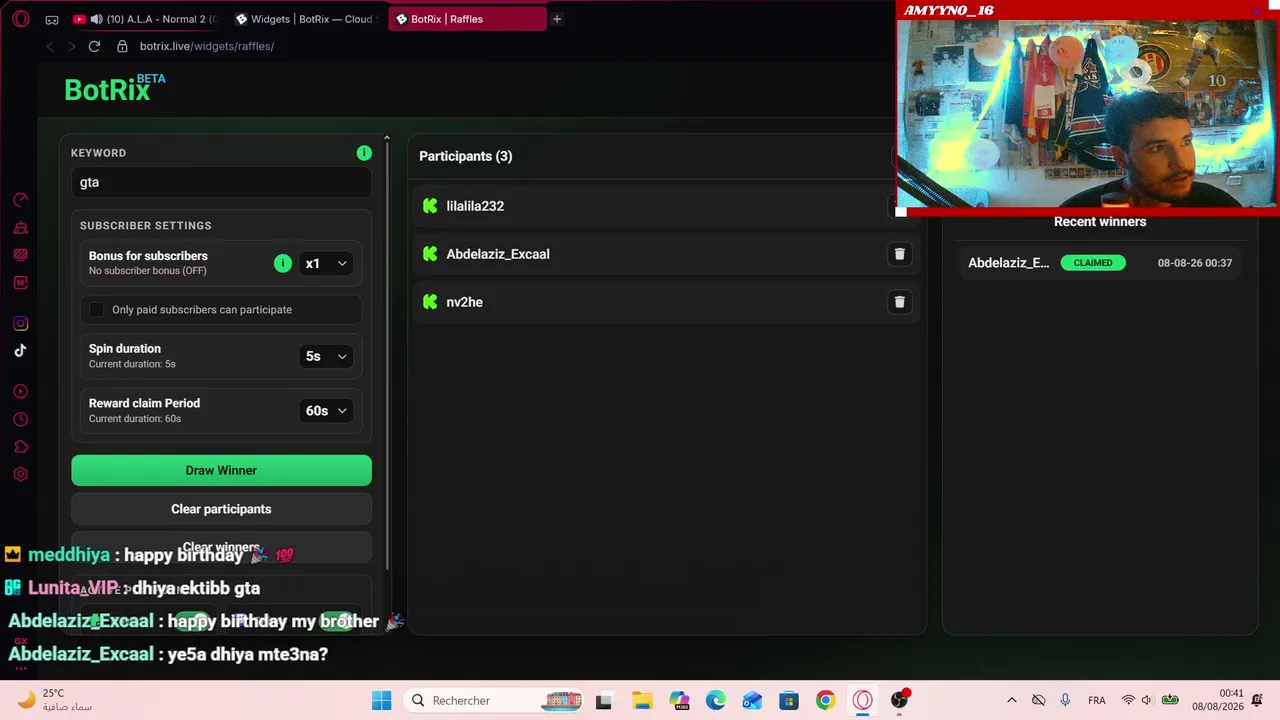1280x720 pixels.
Task: Click recent winner timestamp 08-08-26 00:37
Action: tap(1195, 263)
